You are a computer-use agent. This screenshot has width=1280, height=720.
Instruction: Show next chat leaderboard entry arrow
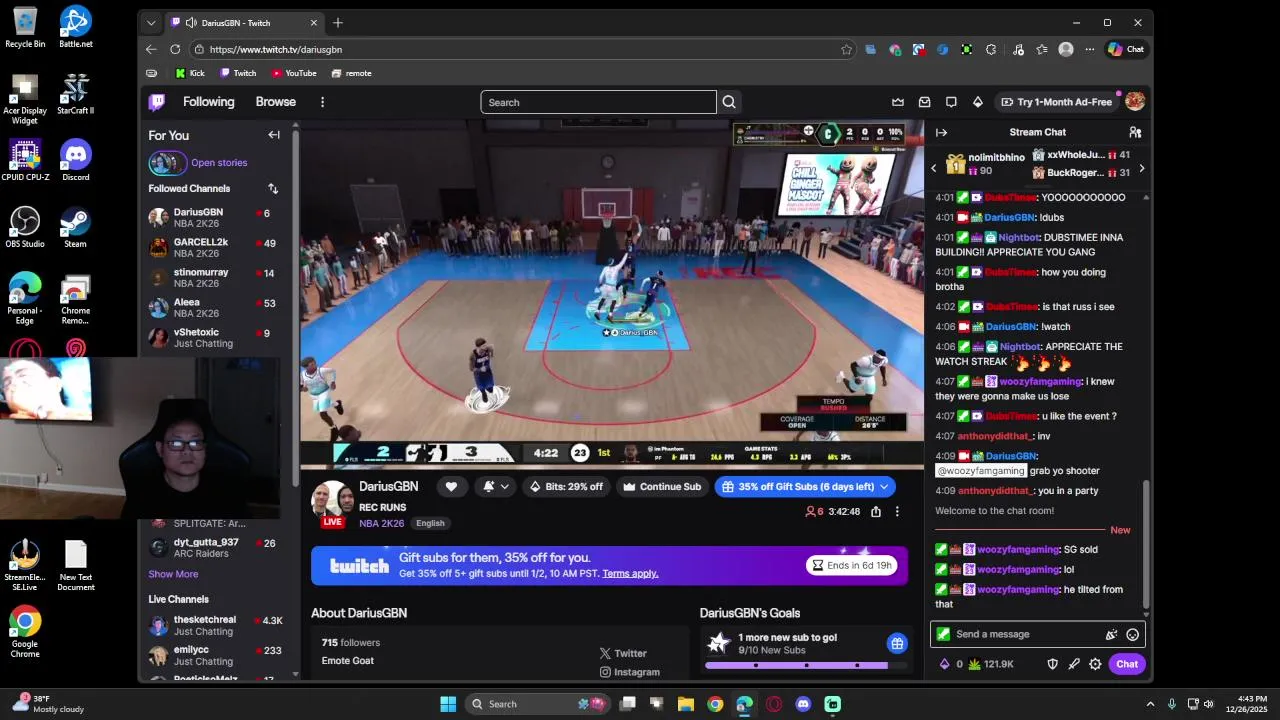tap(1141, 168)
